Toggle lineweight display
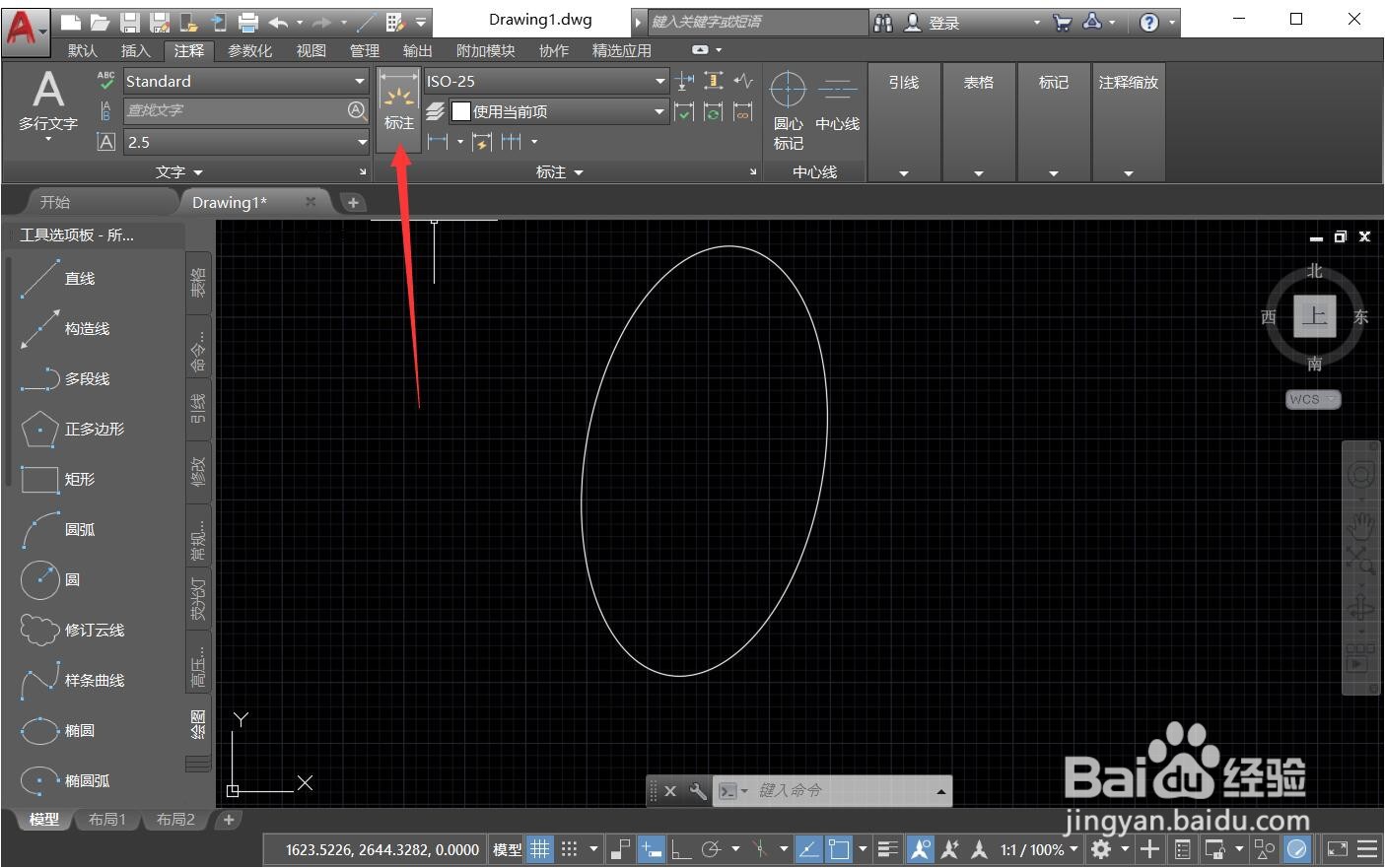Screen dimensions: 1385x868 point(888,849)
